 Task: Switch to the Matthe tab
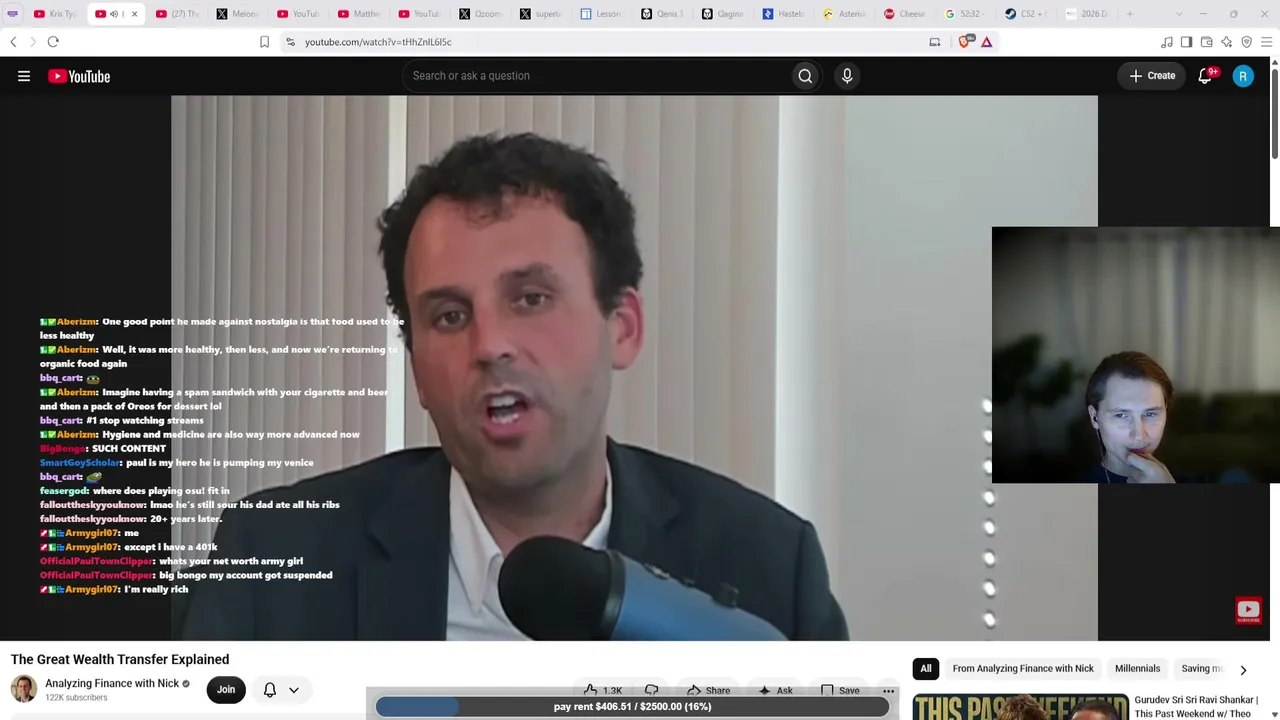tap(360, 14)
